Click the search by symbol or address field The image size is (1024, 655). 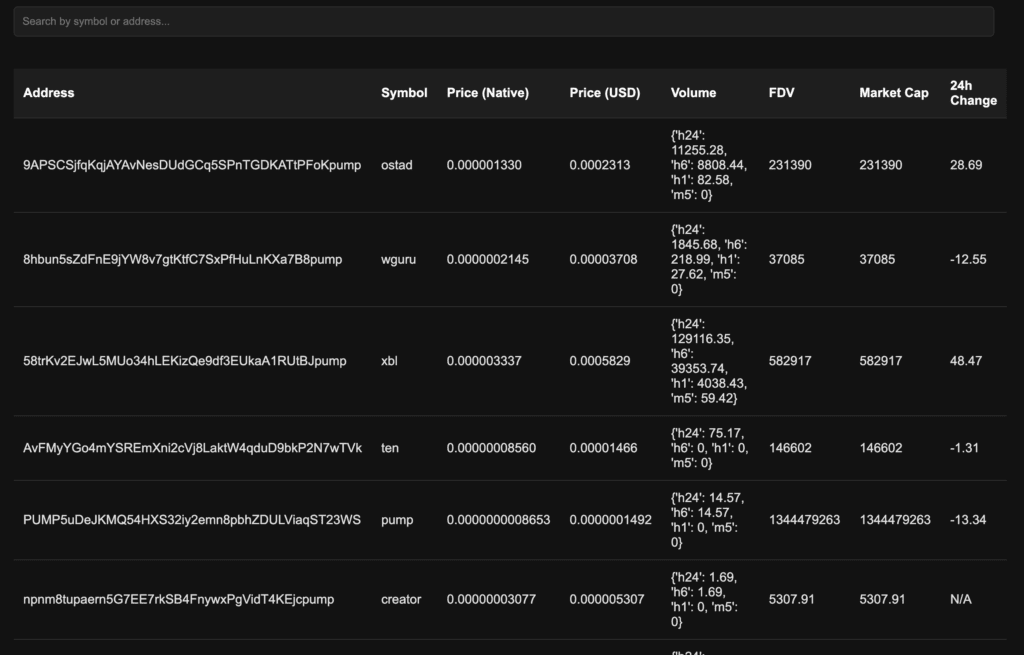[503, 21]
